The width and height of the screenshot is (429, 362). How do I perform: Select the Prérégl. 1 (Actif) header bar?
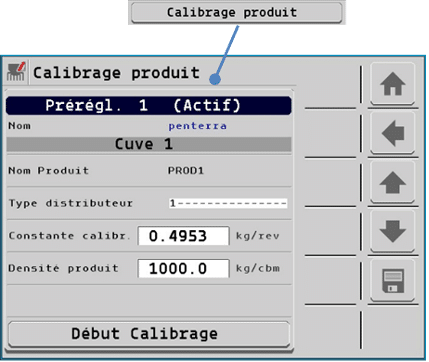pyautogui.click(x=149, y=106)
